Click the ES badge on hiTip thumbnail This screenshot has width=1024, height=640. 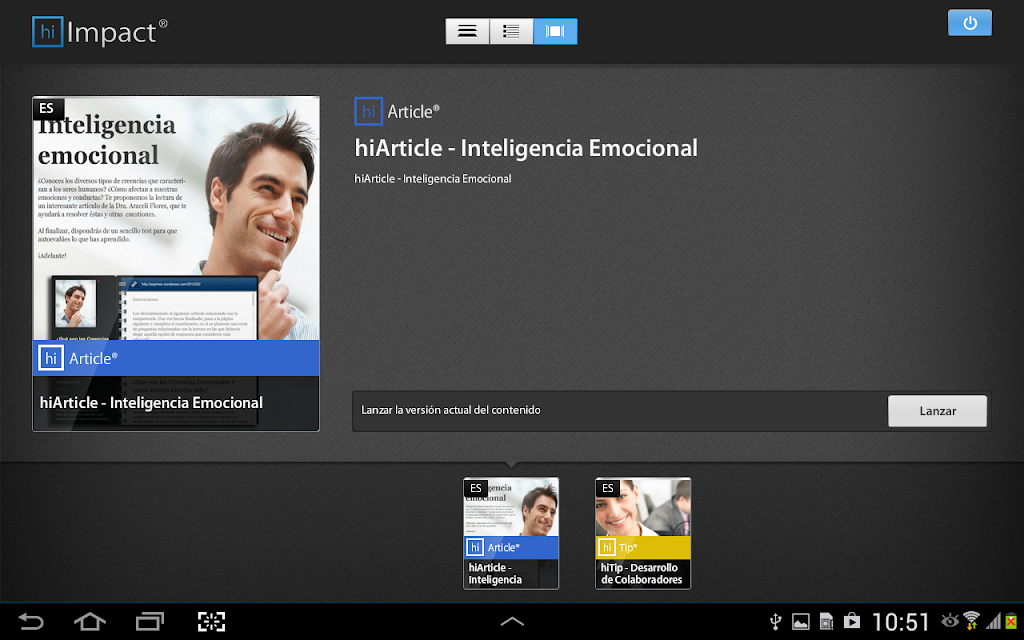[607, 488]
